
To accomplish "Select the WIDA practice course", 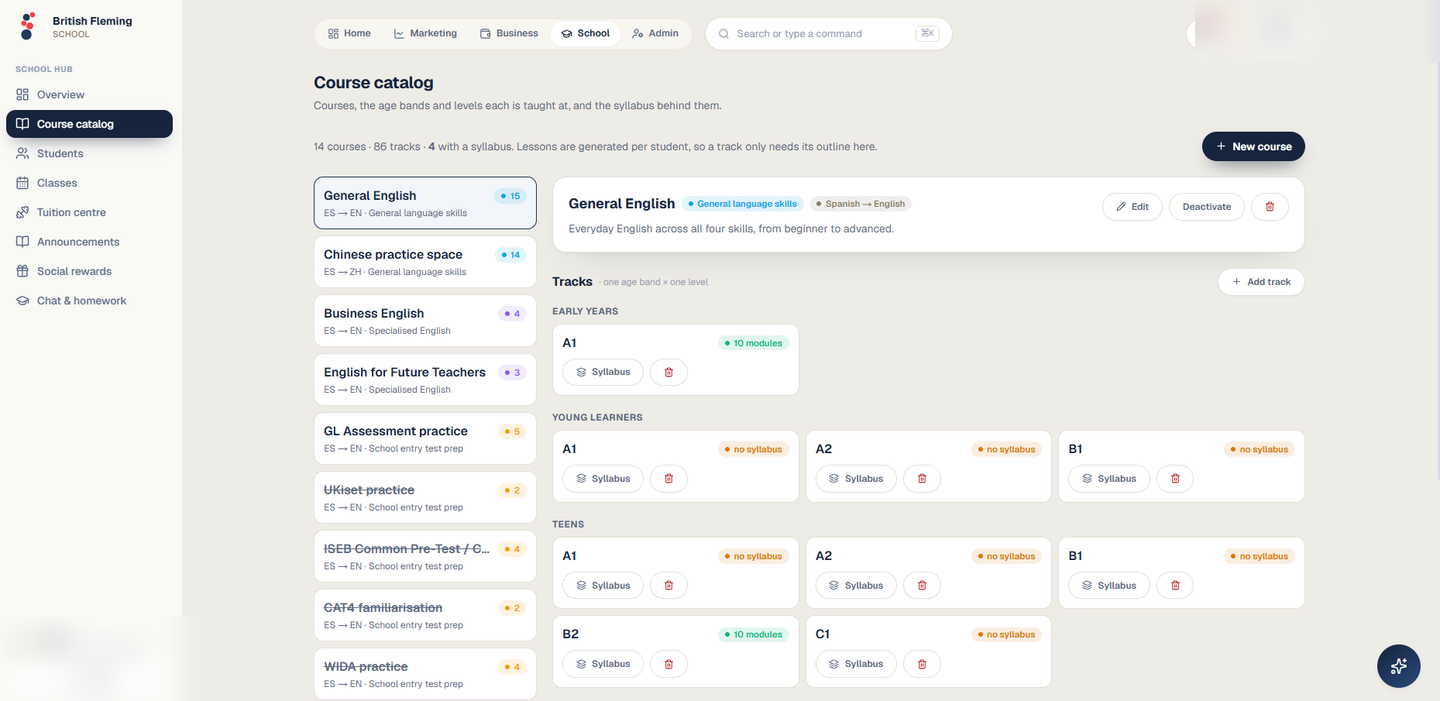I will (x=425, y=675).
